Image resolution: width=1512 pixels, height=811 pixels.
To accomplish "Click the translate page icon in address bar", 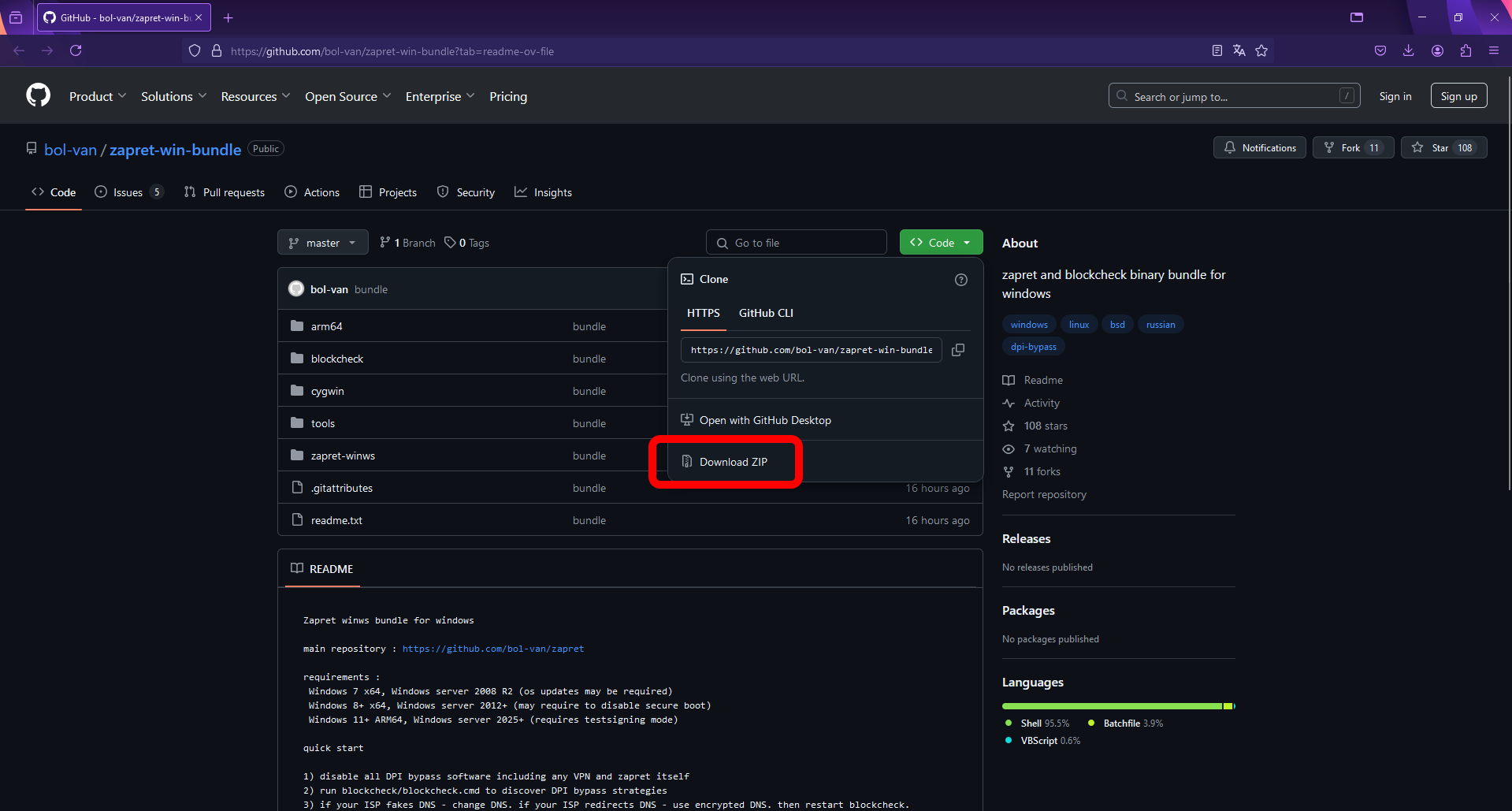I will (1239, 50).
